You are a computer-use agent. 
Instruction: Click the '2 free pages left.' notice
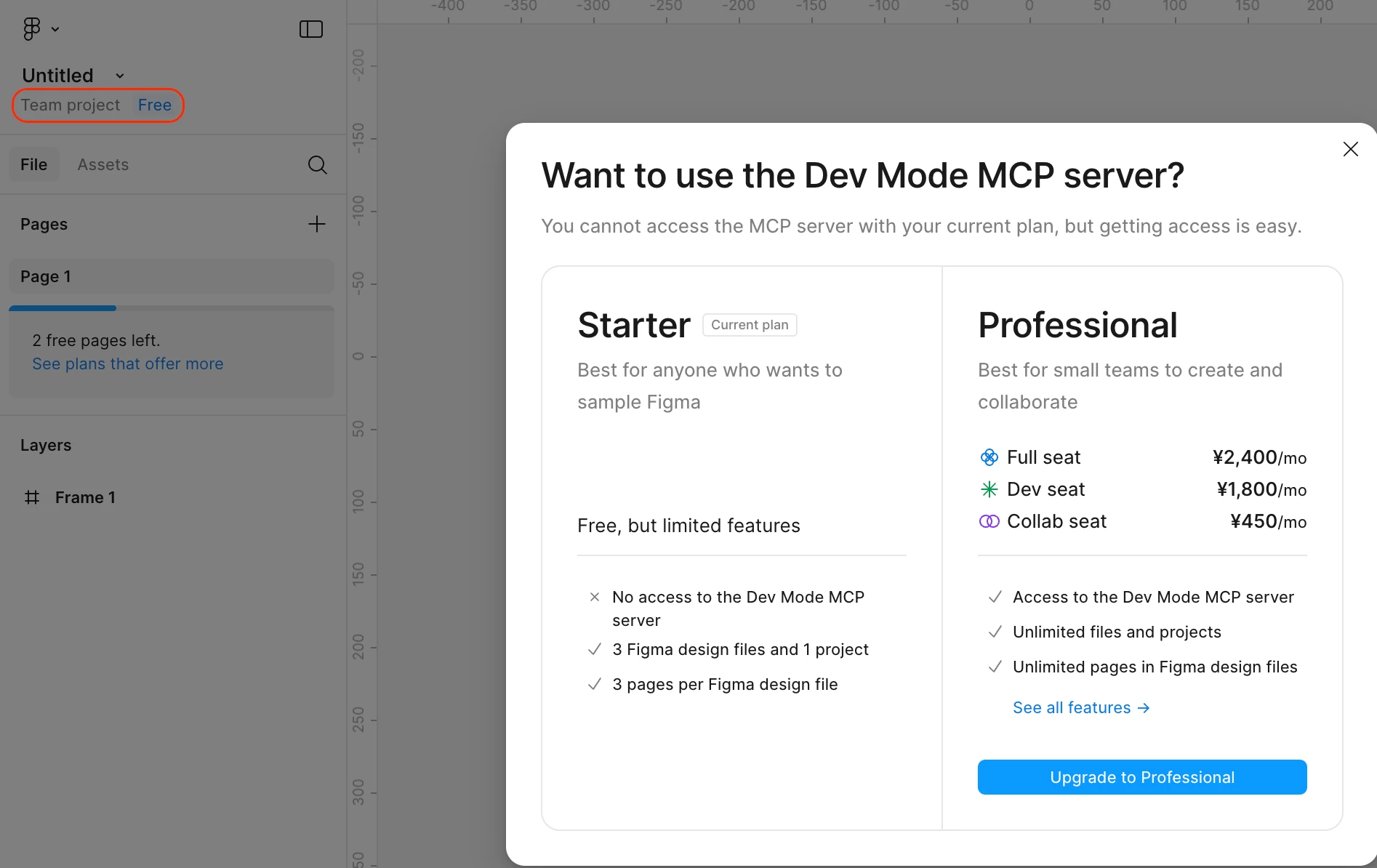(96, 340)
